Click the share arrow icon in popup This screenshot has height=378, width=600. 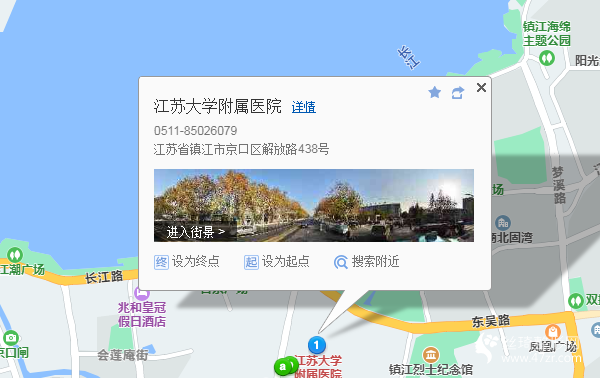pos(458,92)
